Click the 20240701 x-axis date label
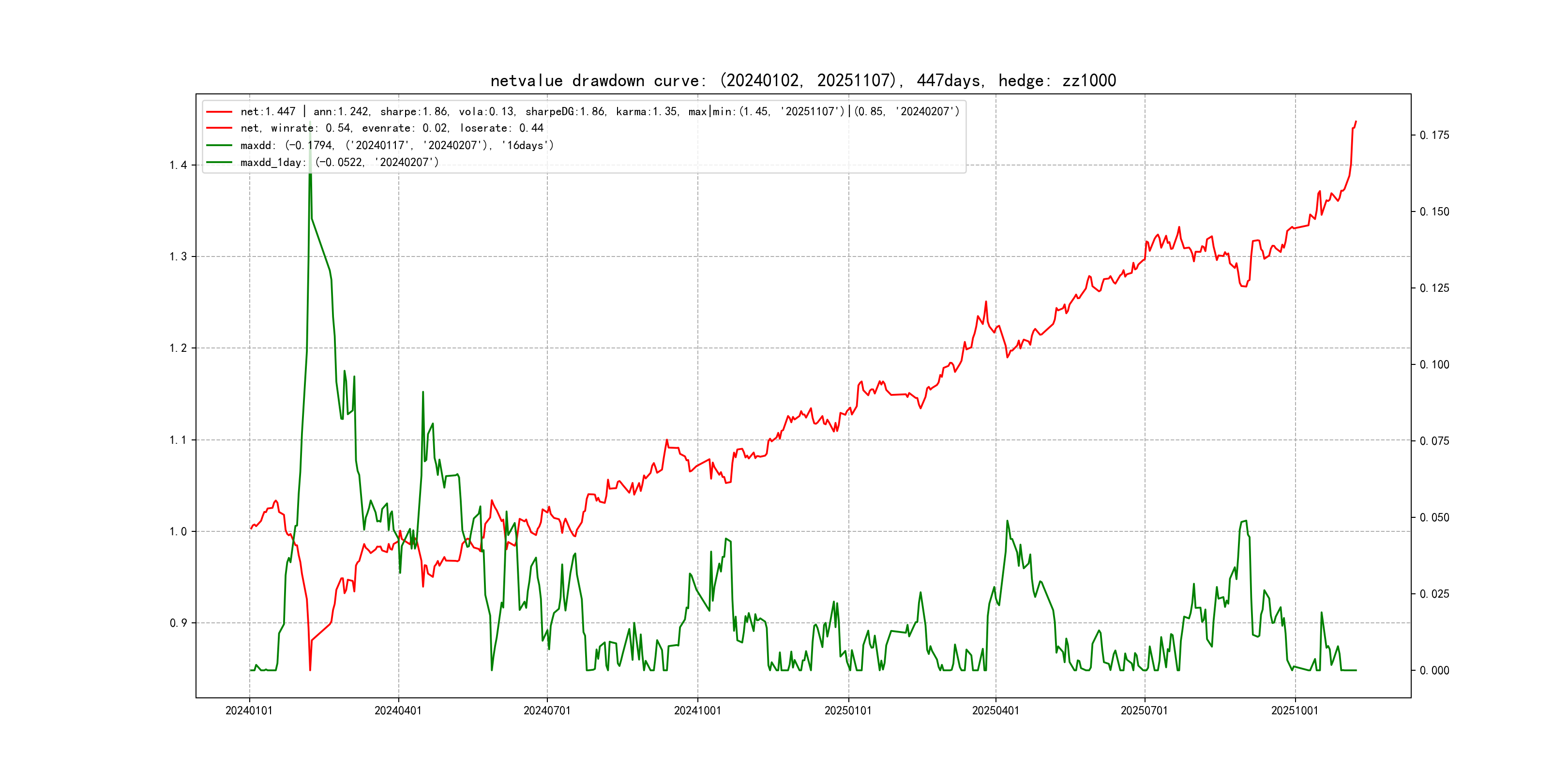This screenshot has width=1568, height=784. click(x=547, y=710)
